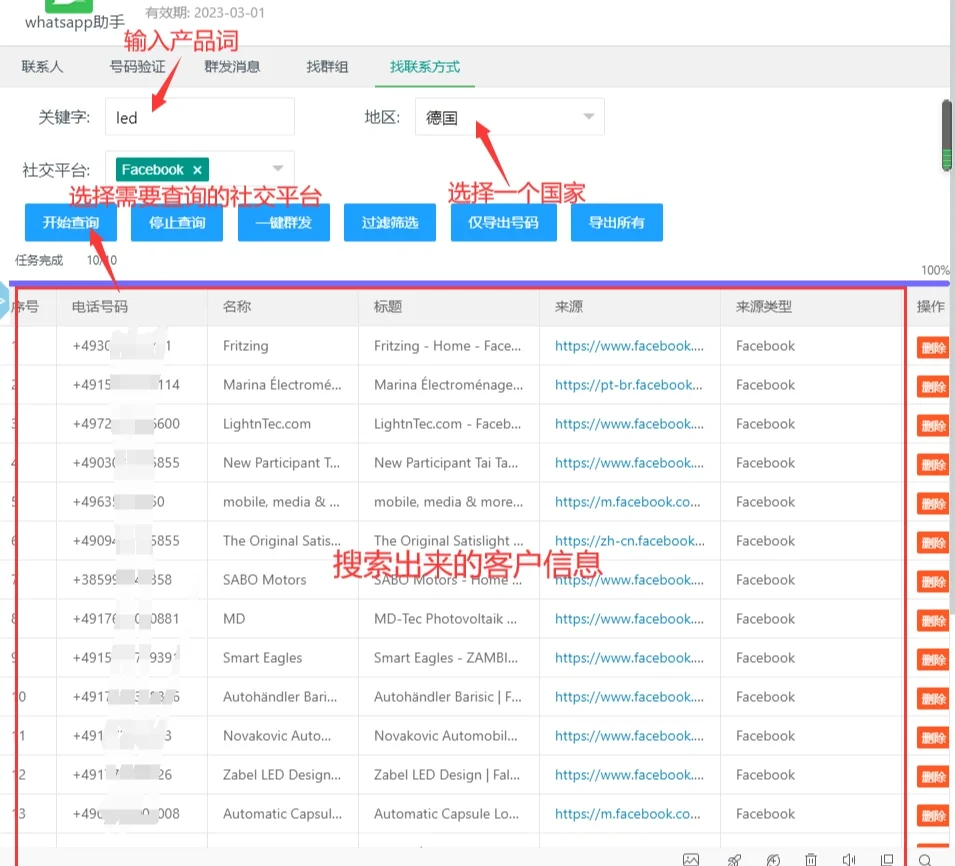The height and width of the screenshot is (866, 955).
Task: Delete the Marina Électromé row
Action: (x=932, y=387)
